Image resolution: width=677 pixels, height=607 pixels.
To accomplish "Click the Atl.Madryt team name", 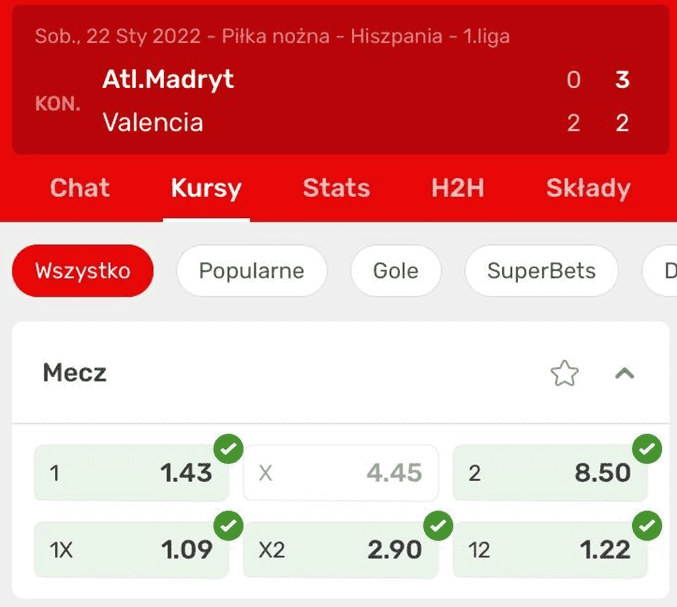I will point(168,79).
